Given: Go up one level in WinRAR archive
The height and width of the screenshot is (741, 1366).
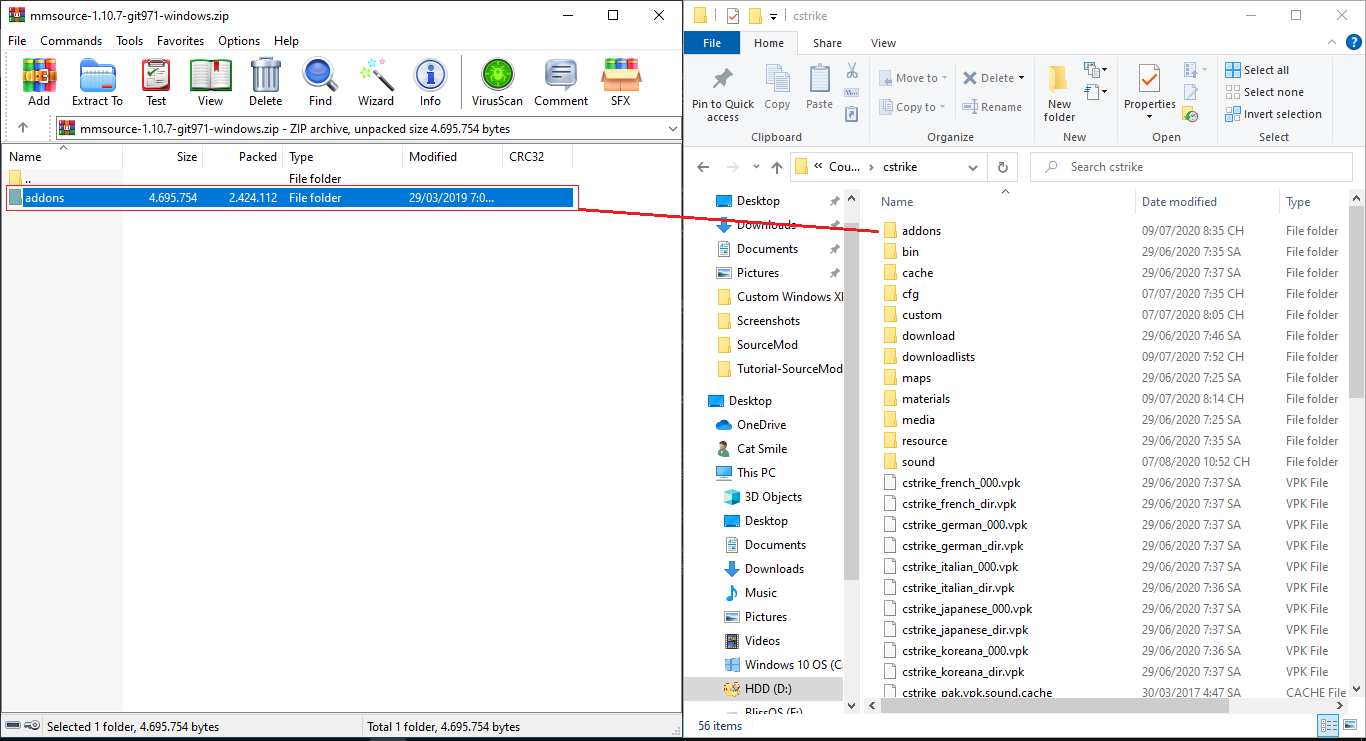Looking at the screenshot, I should (x=23, y=128).
